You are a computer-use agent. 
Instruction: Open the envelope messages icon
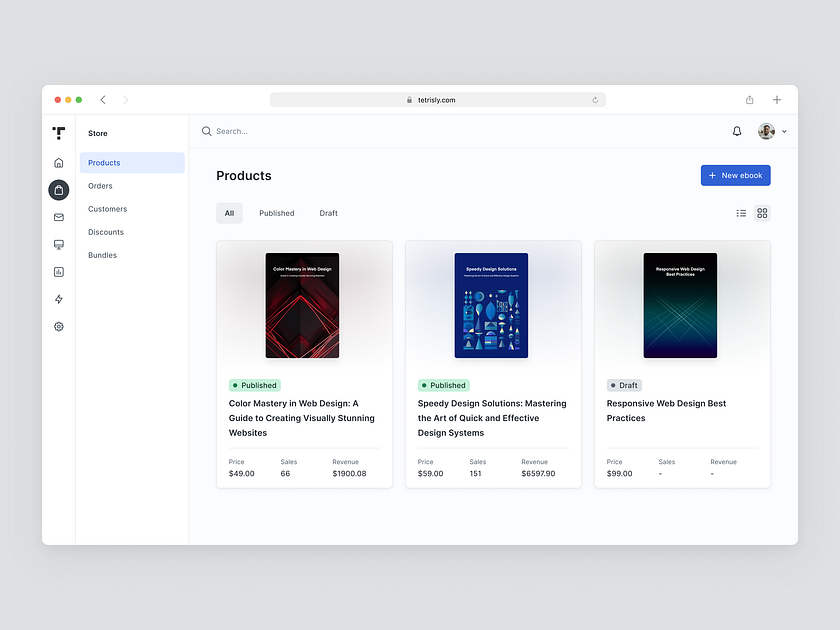click(x=58, y=216)
